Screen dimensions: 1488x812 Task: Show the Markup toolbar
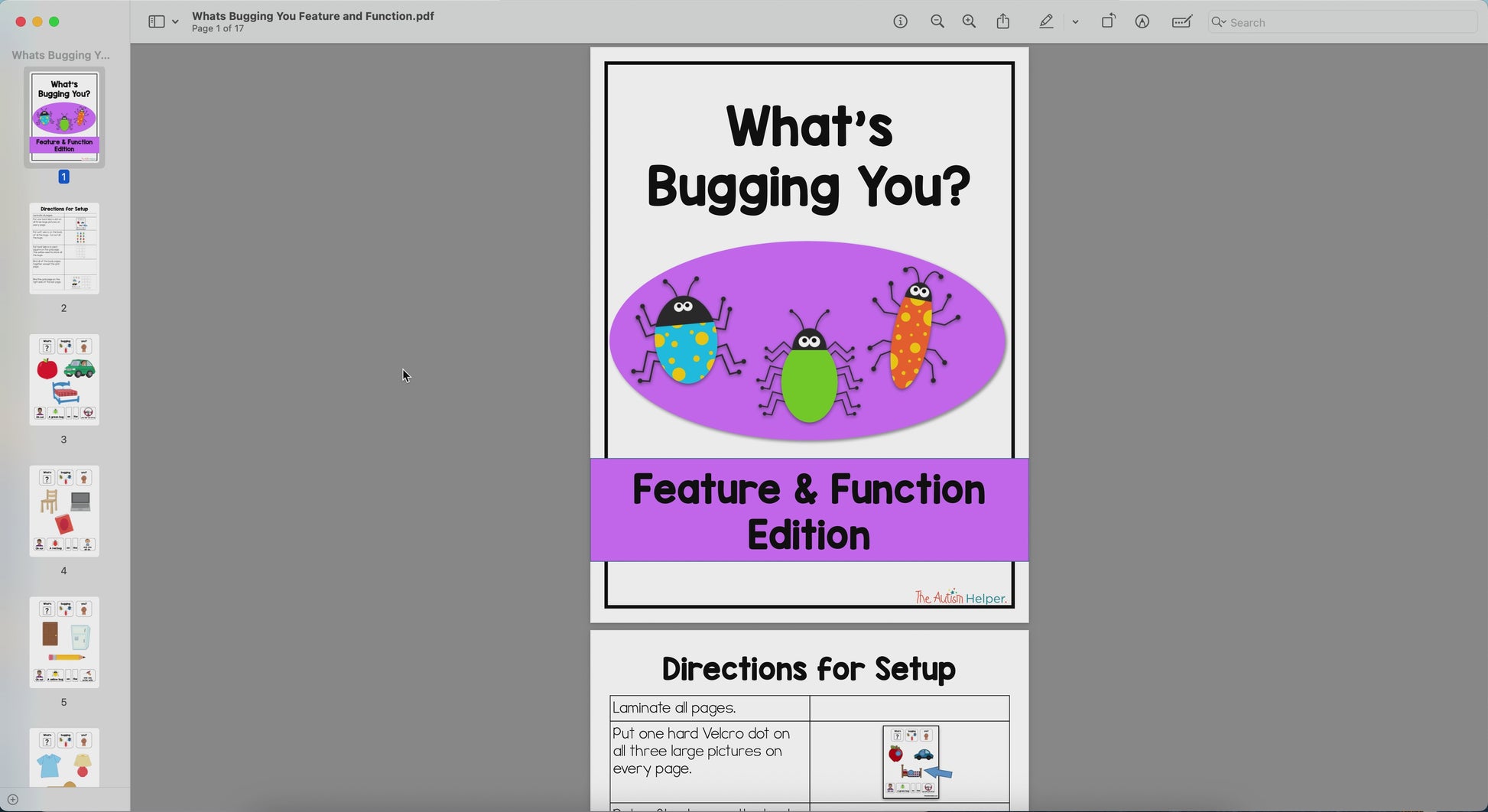tap(1142, 22)
